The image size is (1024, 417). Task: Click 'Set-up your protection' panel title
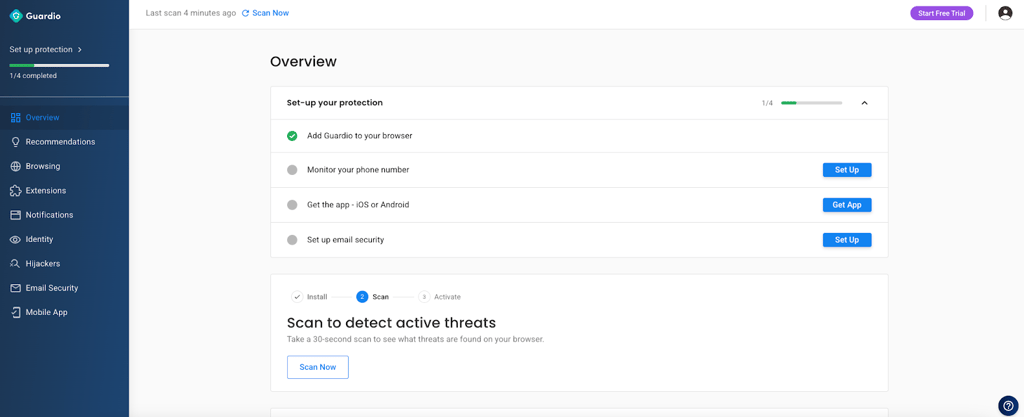tap(334, 102)
